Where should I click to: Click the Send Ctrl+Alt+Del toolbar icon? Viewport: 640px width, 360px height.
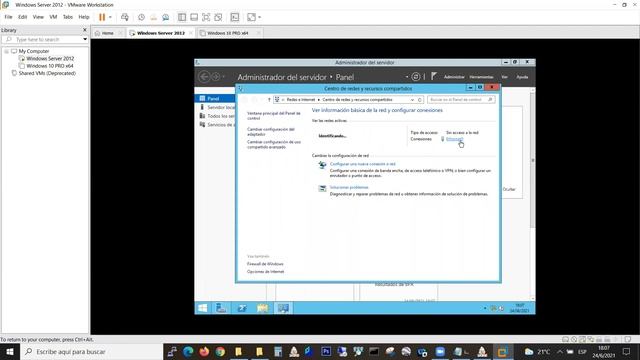click(125, 17)
